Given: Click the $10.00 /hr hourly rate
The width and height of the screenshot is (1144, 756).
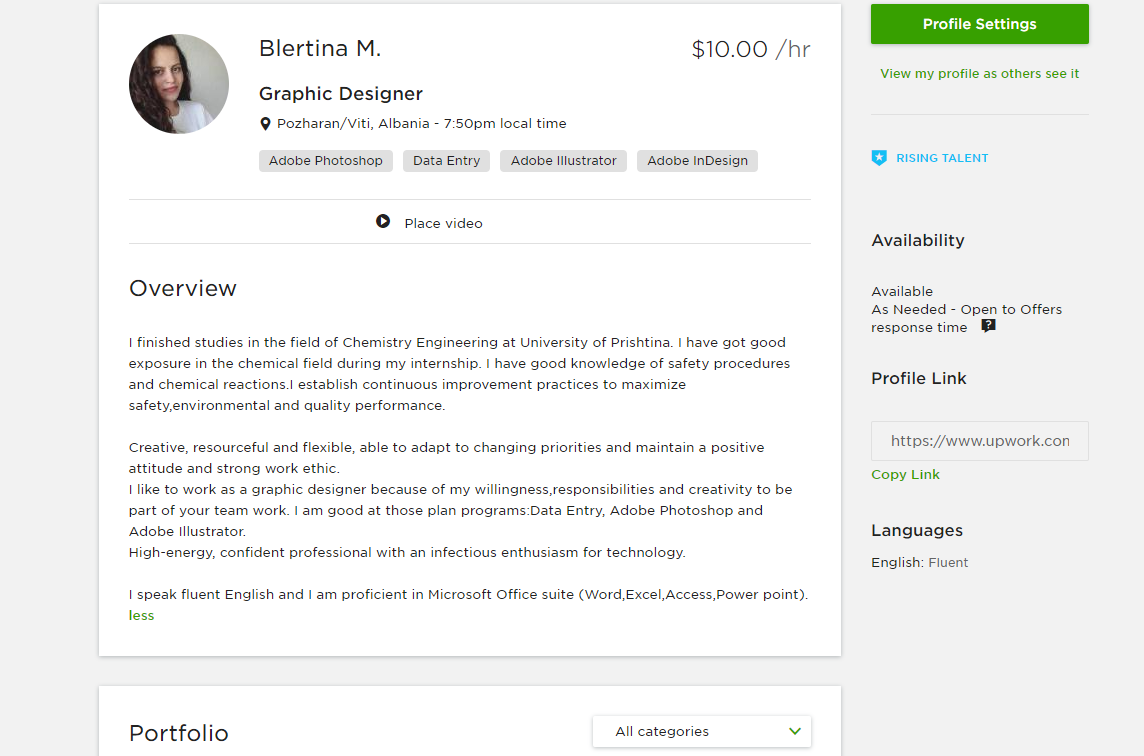Looking at the screenshot, I should tap(751, 49).
